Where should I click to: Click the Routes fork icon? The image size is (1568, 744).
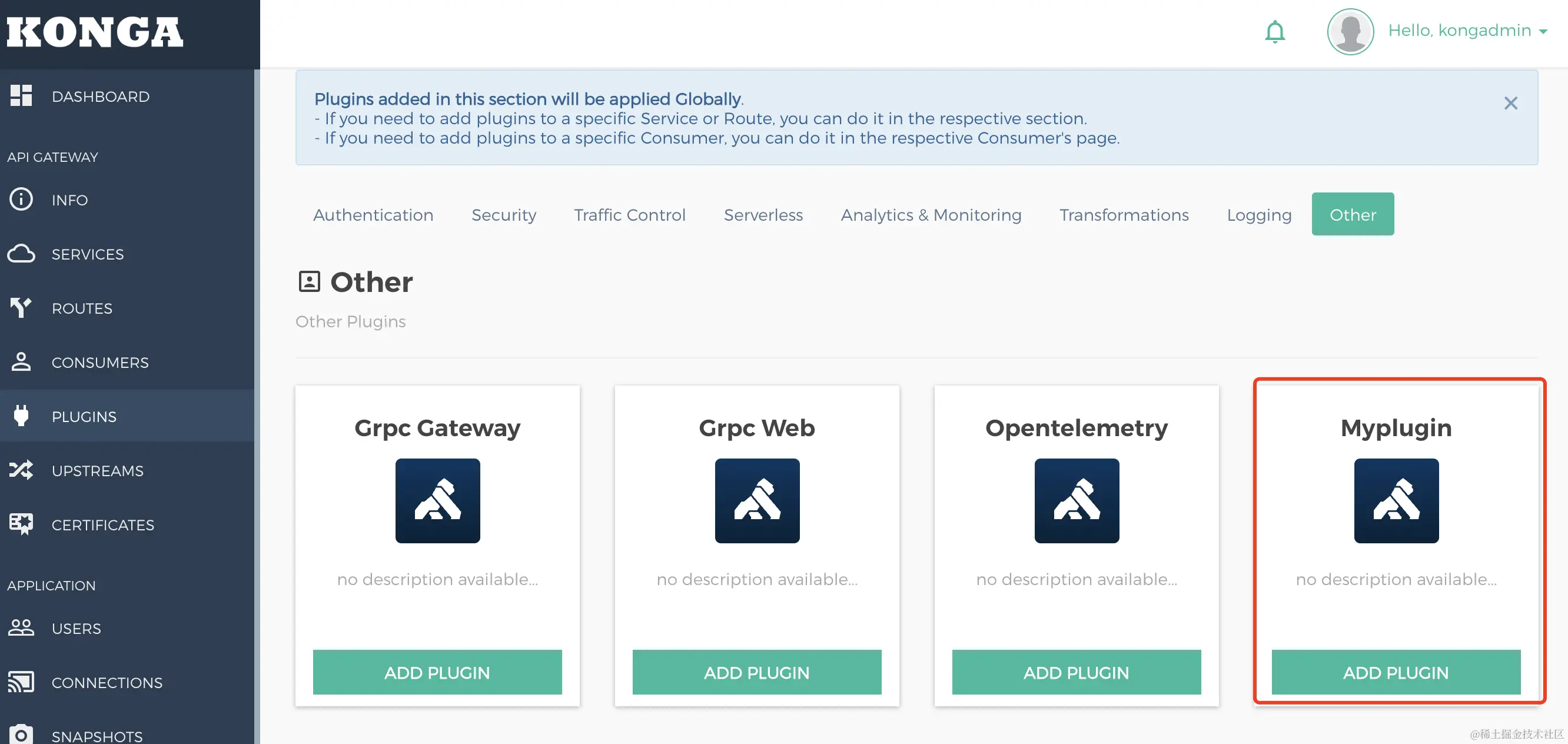(x=21, y=307)
